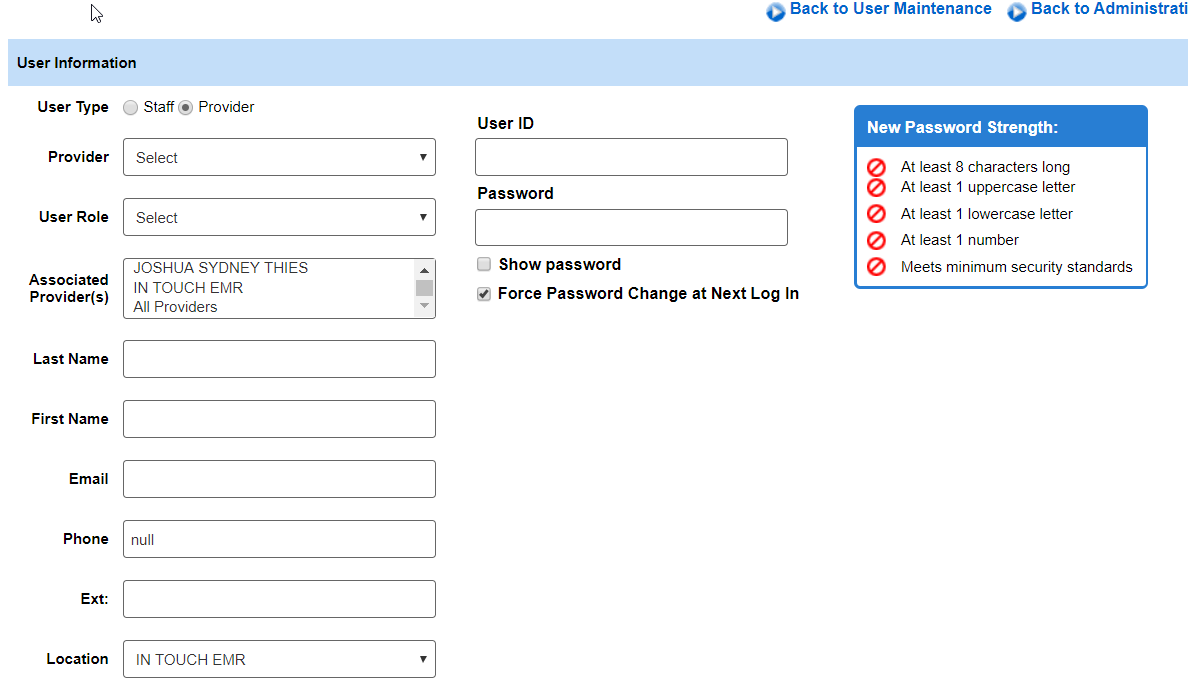Click the Back to Administration arrow icon

coord(1017,12)
